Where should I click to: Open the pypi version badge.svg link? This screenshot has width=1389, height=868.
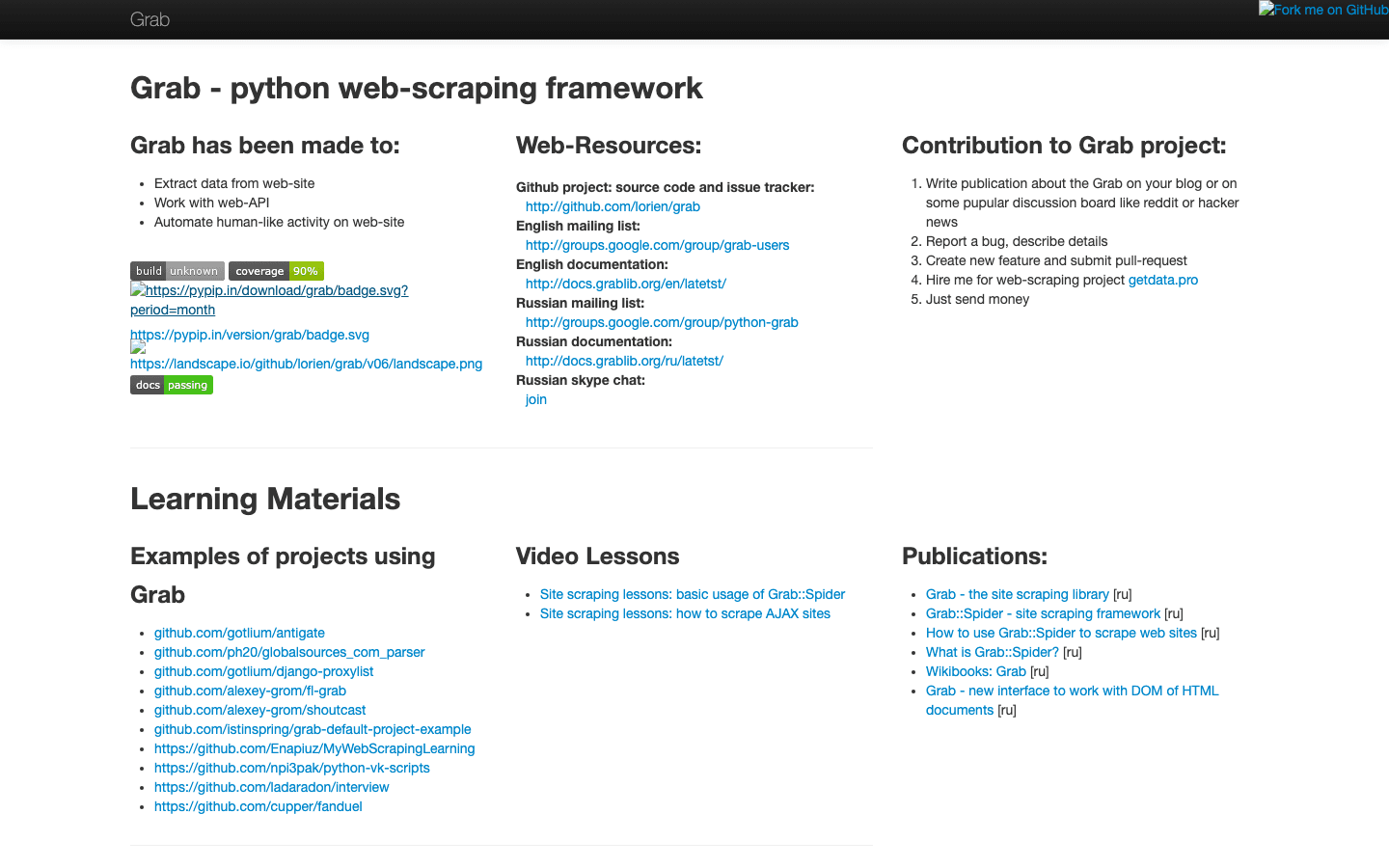point(249,335)
